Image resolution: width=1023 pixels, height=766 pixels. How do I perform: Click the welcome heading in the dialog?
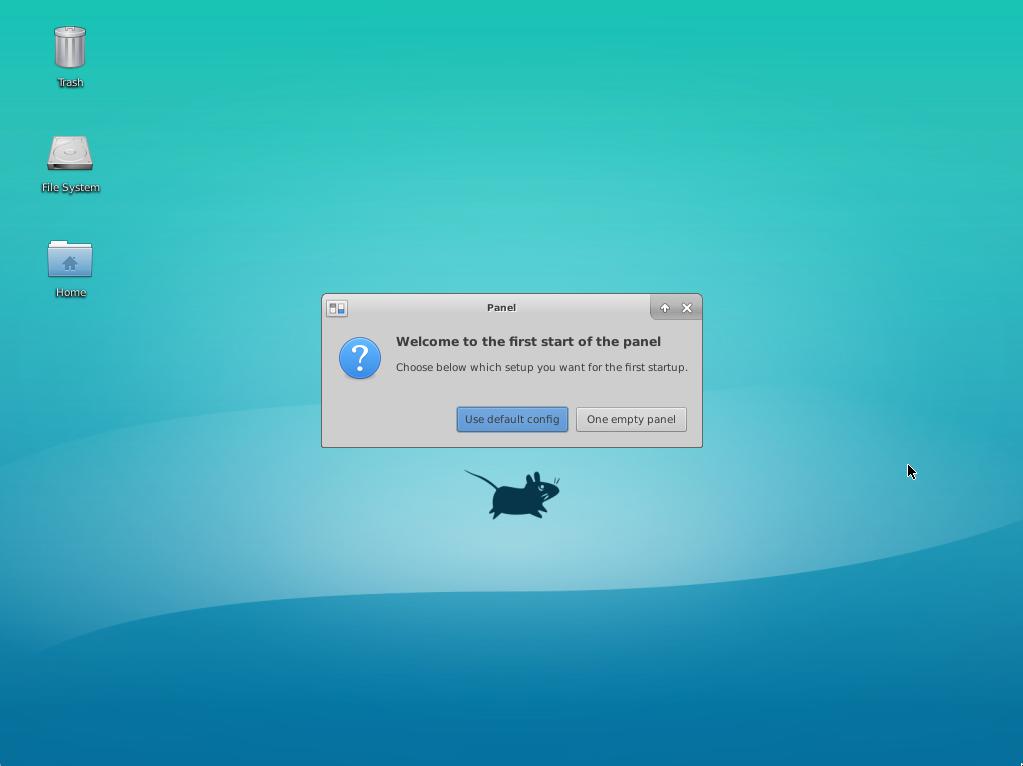click(527, 341)
